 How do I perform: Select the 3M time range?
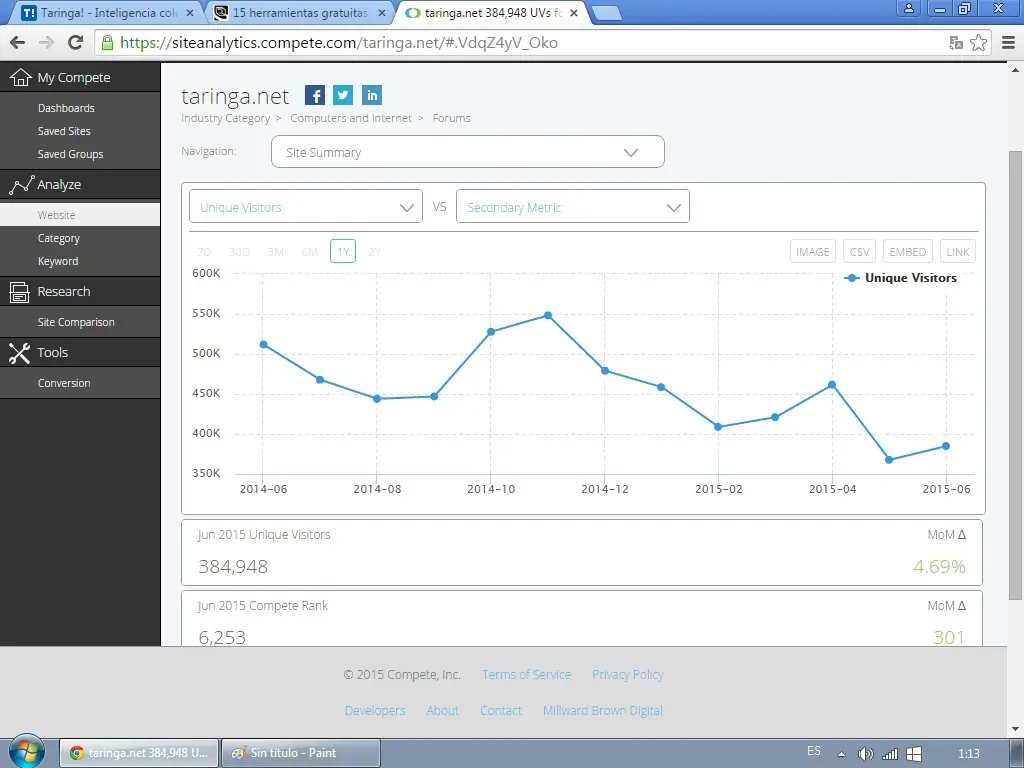(276, 252)
